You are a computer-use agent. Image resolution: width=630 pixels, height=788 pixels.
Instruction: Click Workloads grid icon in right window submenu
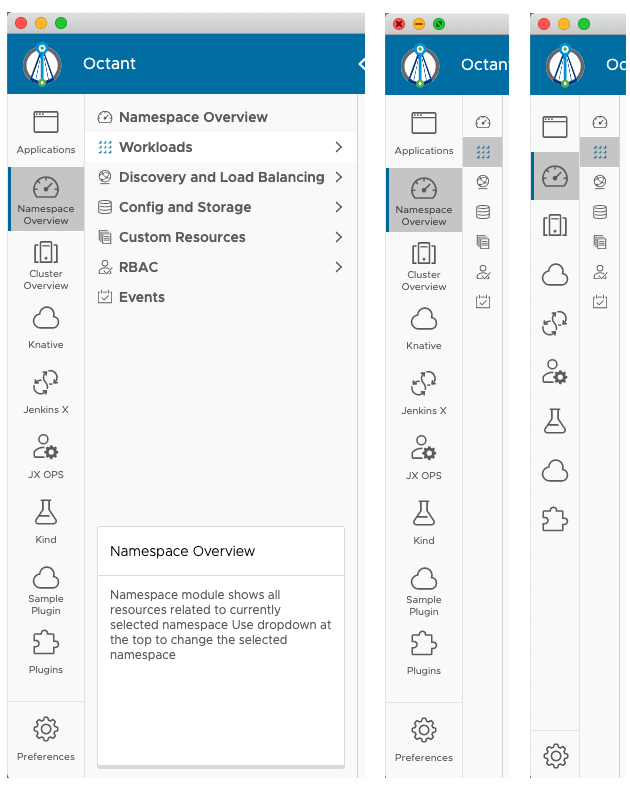(x=600, y=152)
